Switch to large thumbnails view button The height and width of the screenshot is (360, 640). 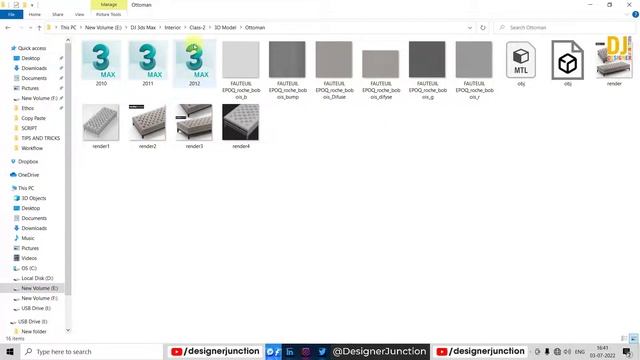pyautogui.click(x=633, y=338)
